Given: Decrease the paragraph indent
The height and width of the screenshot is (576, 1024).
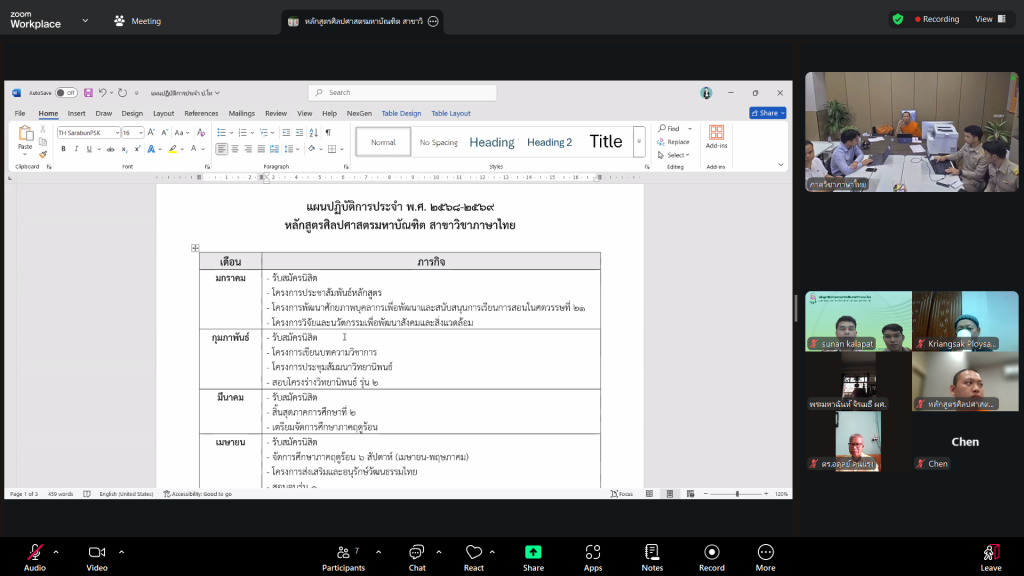Looking at the screenshot, I should click(286, 133).
